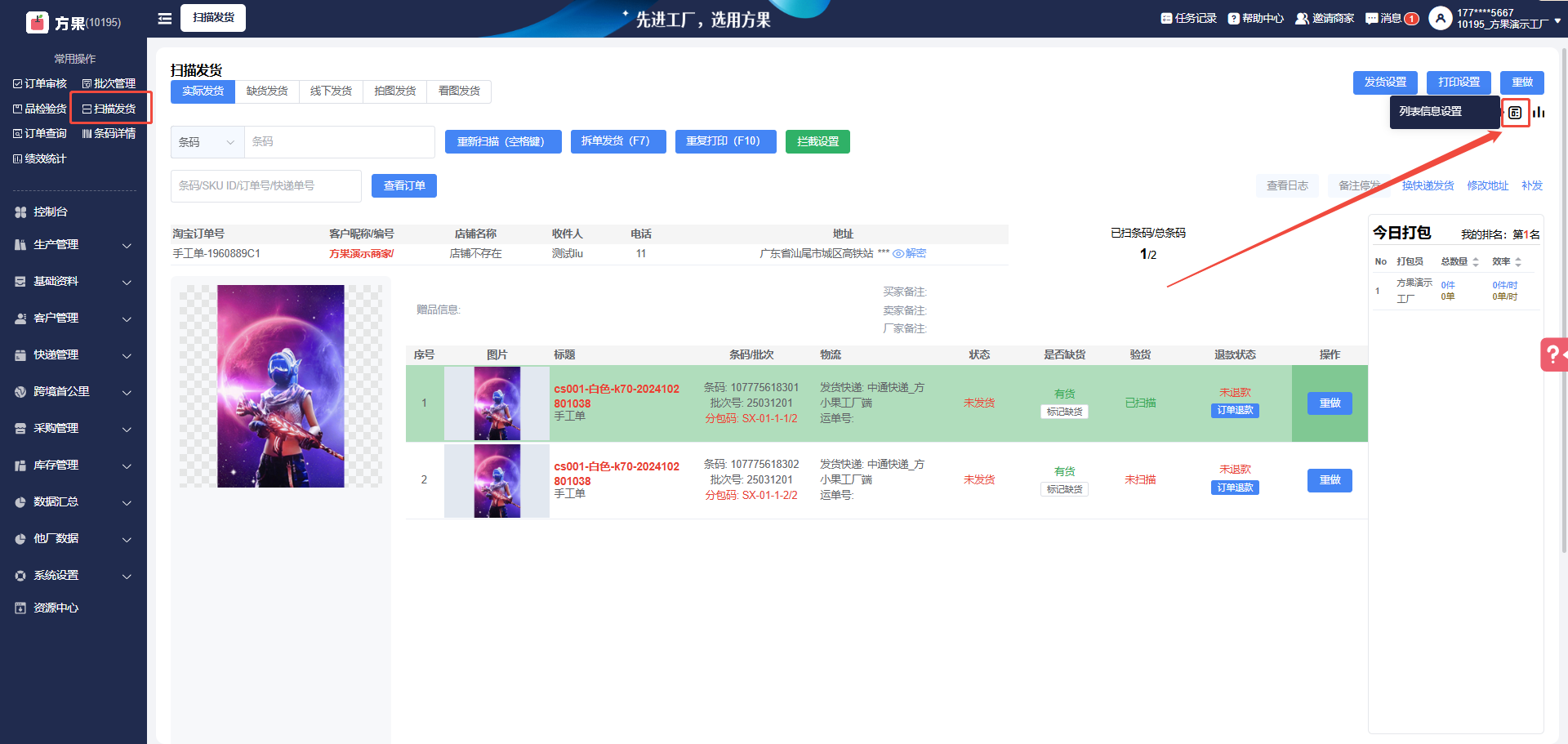The image size is (1568, 744).
Task: Open 任务记录 from the top bar
Action: [x=1188, y=18]
